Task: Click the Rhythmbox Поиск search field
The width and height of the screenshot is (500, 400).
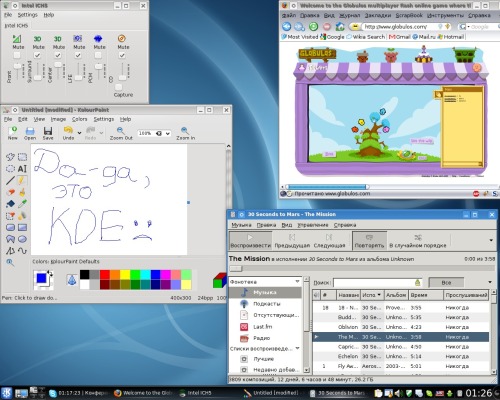Action: 377,283
